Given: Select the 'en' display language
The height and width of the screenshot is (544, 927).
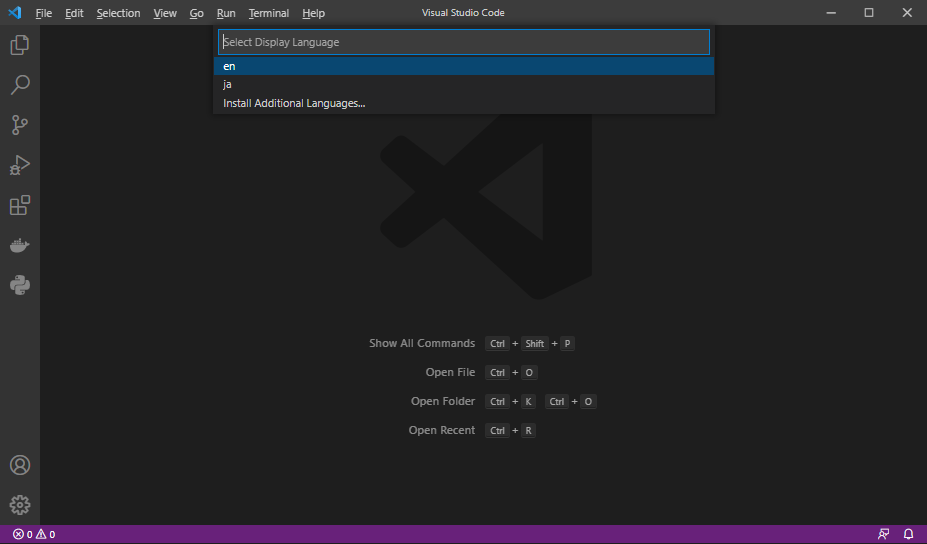Looking at the screenshot, I should (464, 66).
